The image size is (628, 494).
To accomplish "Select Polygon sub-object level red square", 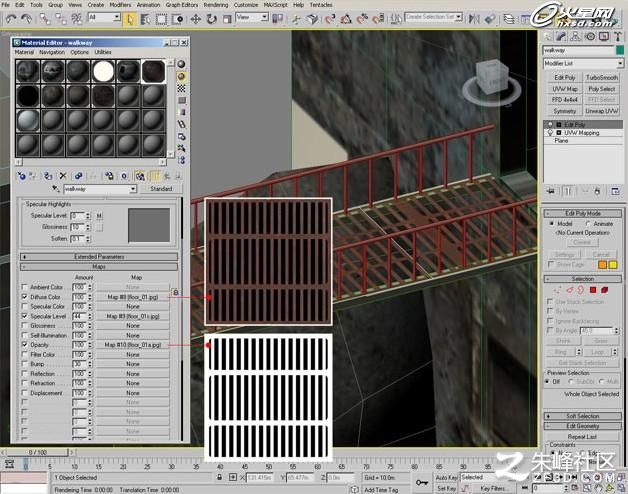I will pyautogui.click(x=593, y=290).
